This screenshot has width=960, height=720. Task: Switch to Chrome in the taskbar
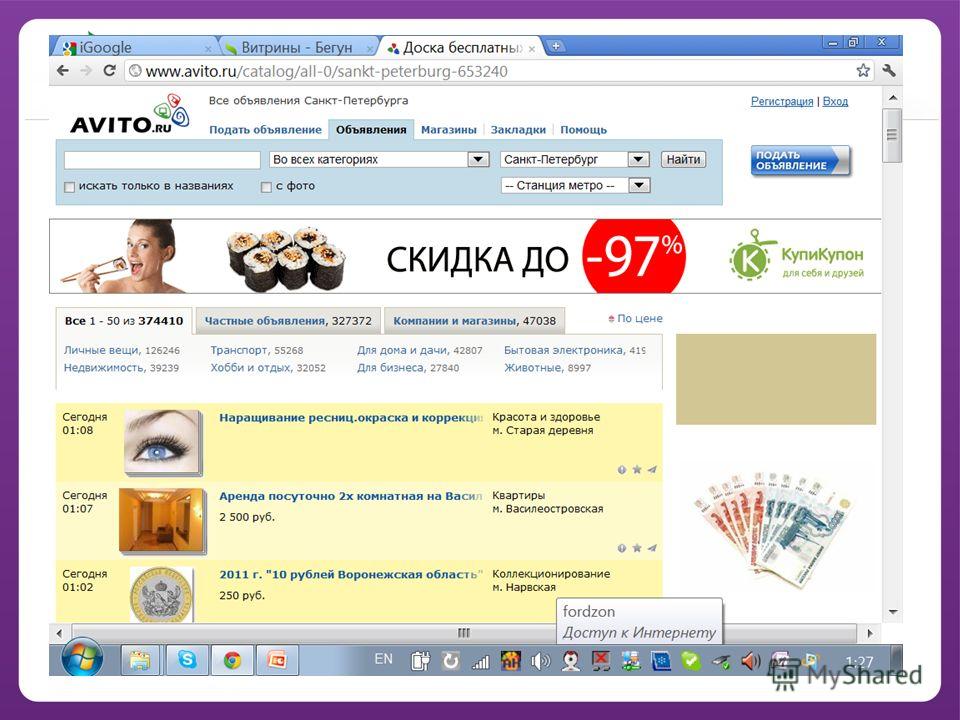[232, 660]
